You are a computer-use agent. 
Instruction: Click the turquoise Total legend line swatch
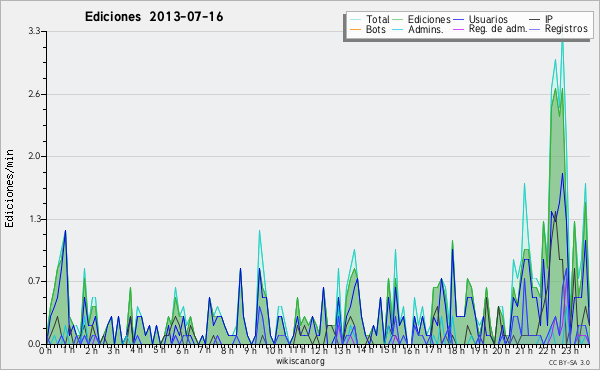click(x=355, y=20)
